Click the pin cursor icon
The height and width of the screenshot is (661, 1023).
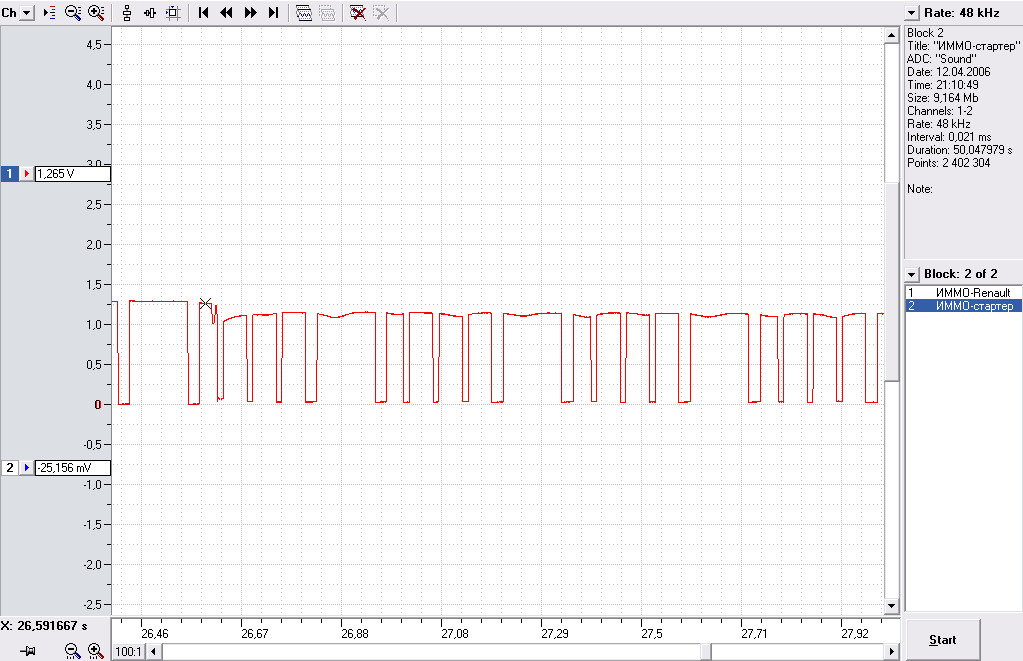[x=27, y=651]
